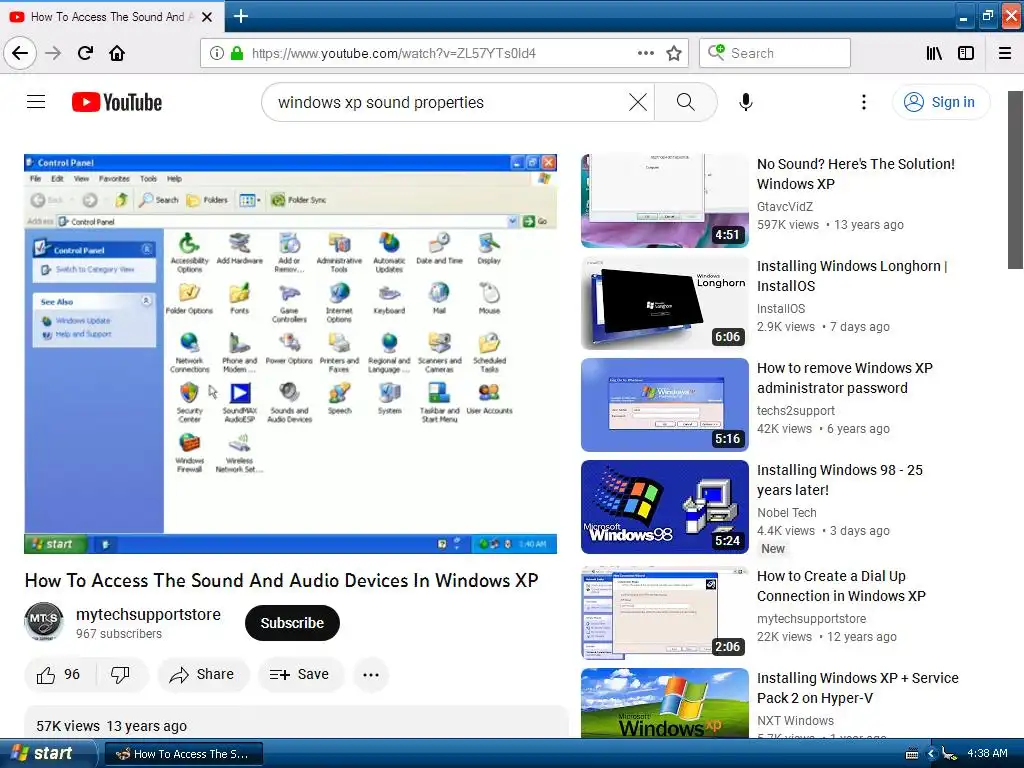Share this video
Image resolution: width=1024 pixels, height=768 pixels.
click(x=202, y=675)
